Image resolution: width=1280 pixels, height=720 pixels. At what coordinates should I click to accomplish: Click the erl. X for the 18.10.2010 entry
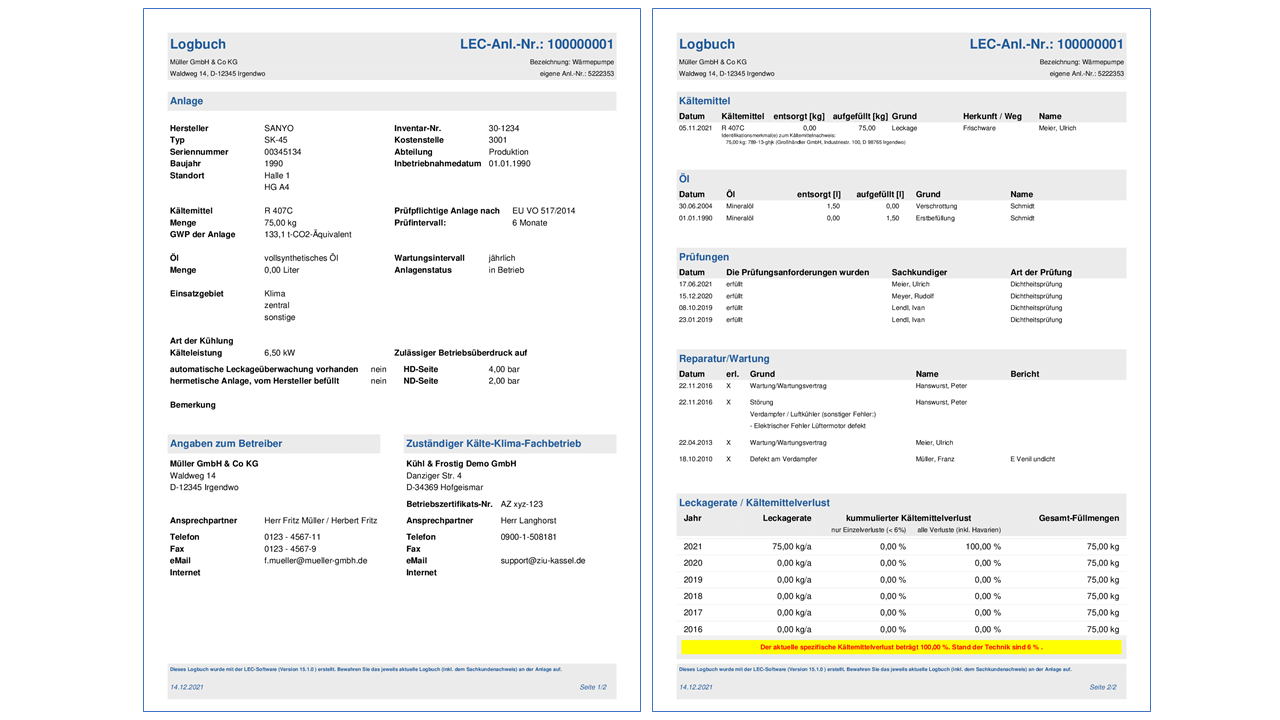pyautogui.click(x=728, y=459)
